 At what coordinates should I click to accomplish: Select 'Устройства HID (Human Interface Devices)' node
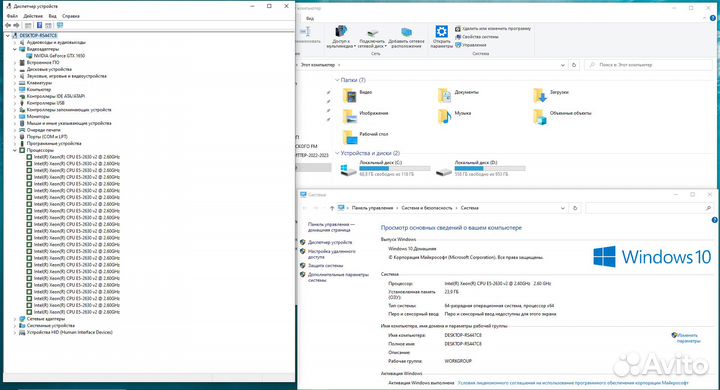click(69, 332)
